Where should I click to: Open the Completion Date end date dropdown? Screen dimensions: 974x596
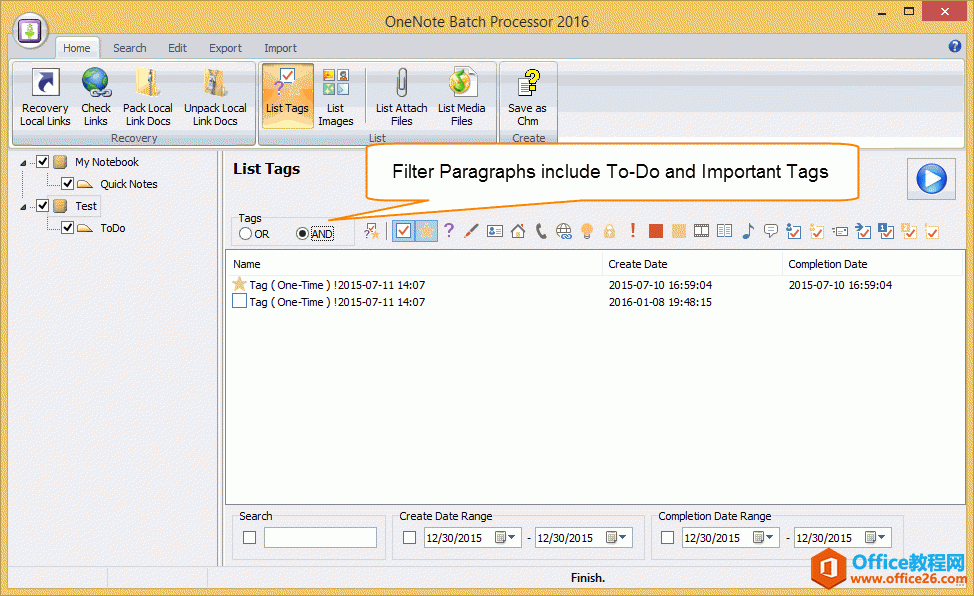(x=881, y=538)
